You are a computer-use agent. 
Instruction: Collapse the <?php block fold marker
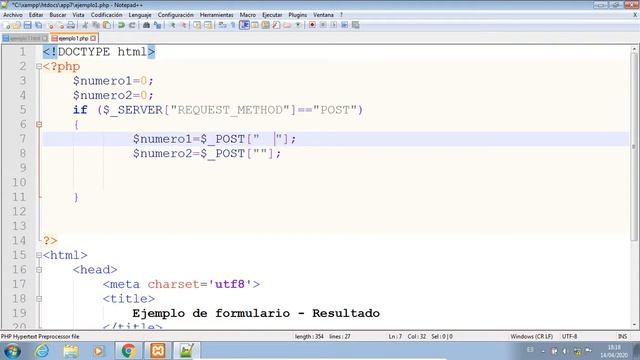39,66
